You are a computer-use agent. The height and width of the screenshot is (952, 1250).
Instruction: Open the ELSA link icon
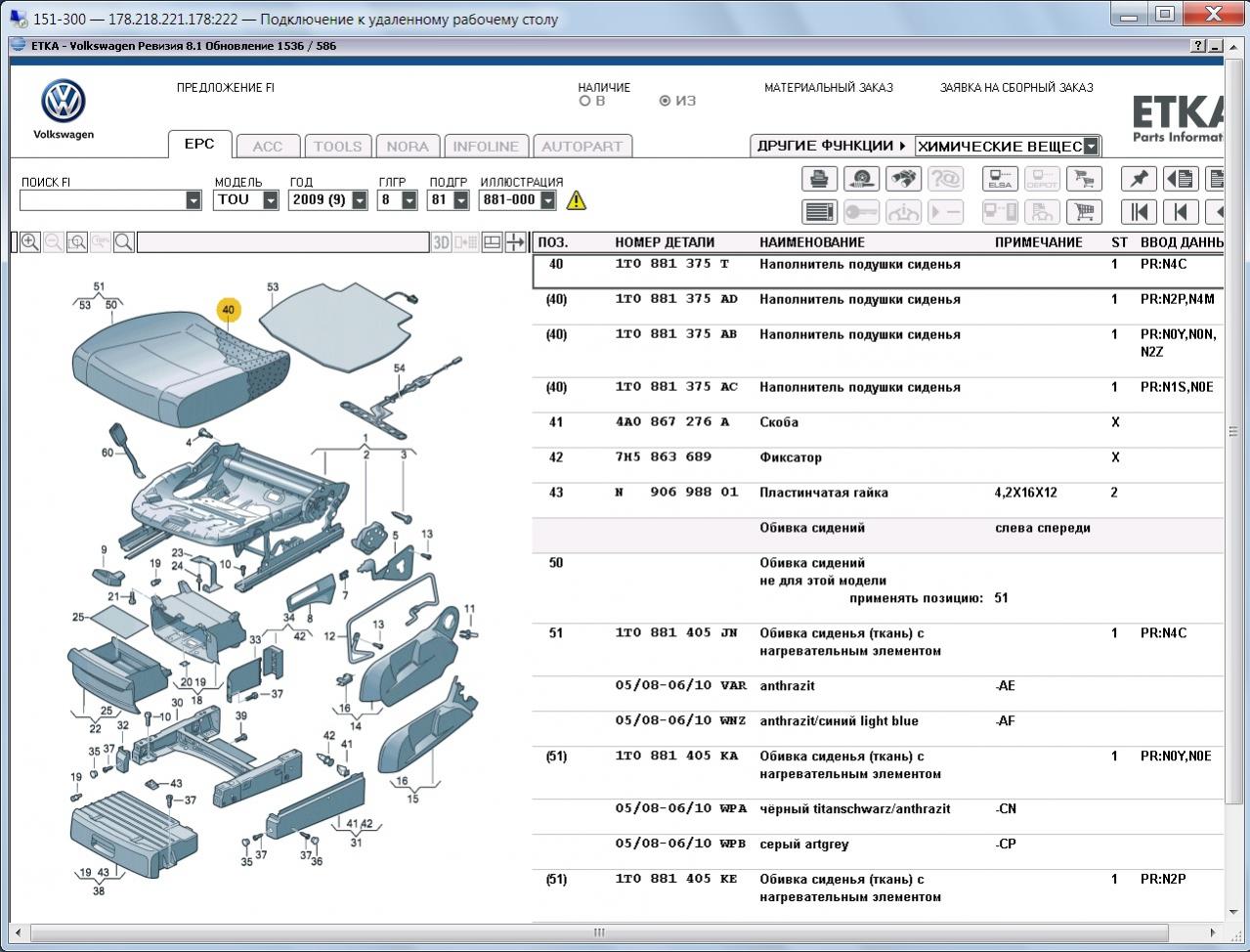[1000, 179]
